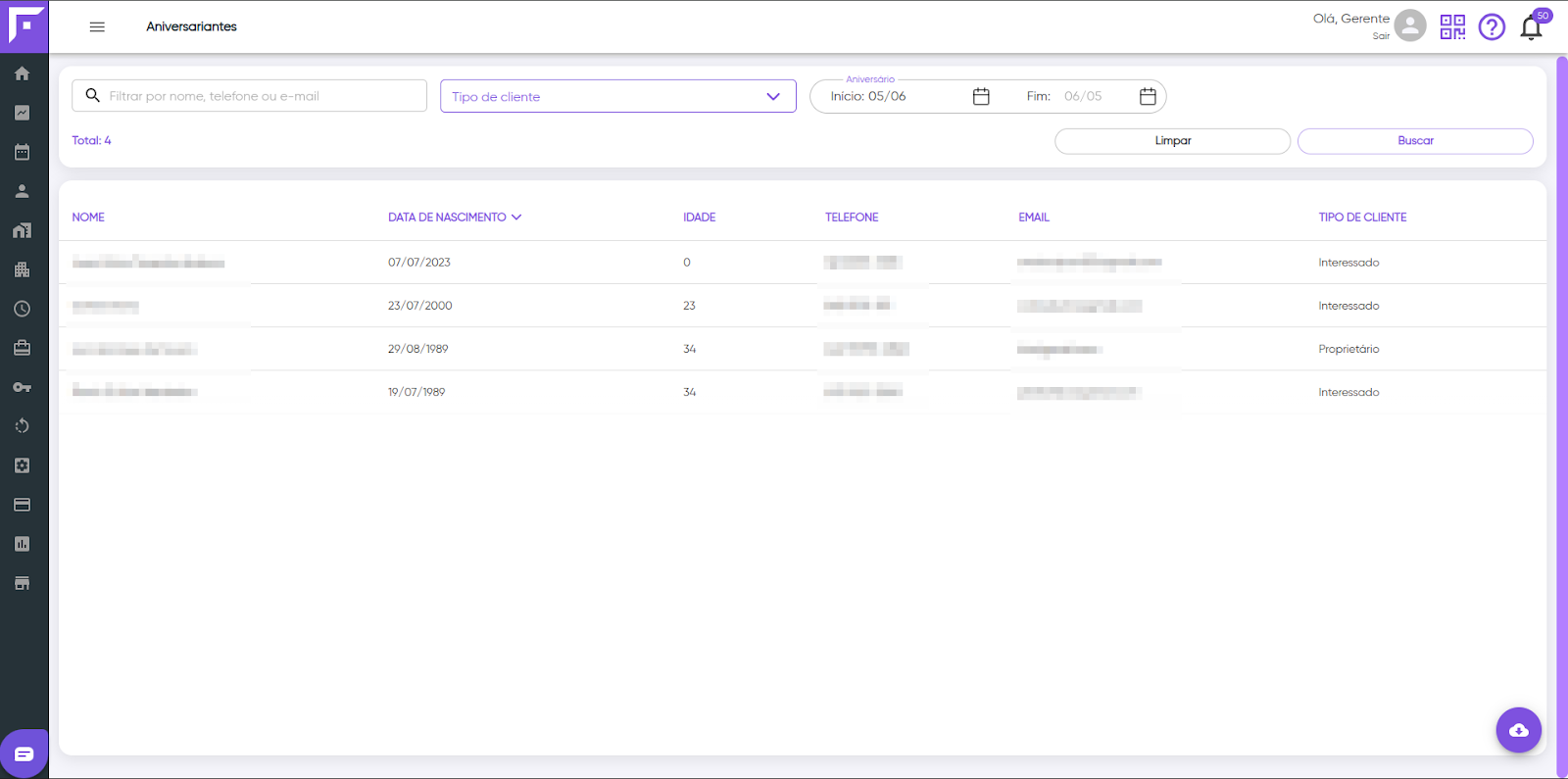Open the help question mark icon
This screenshot has width=1568, height=779.
tap(1492, 26)
